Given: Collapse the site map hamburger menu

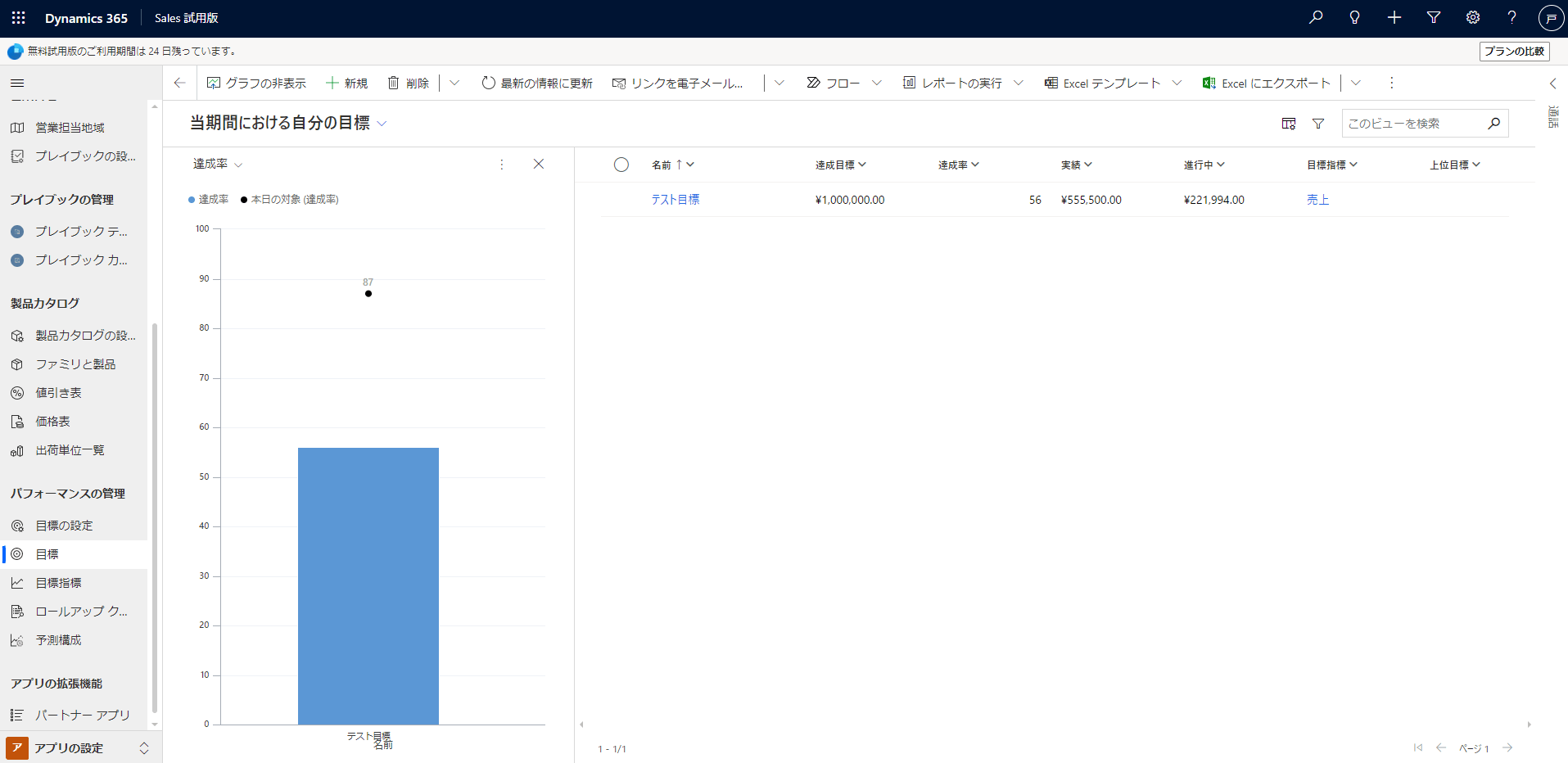Looking at the screenshot, I should click(x=17, y=83).
